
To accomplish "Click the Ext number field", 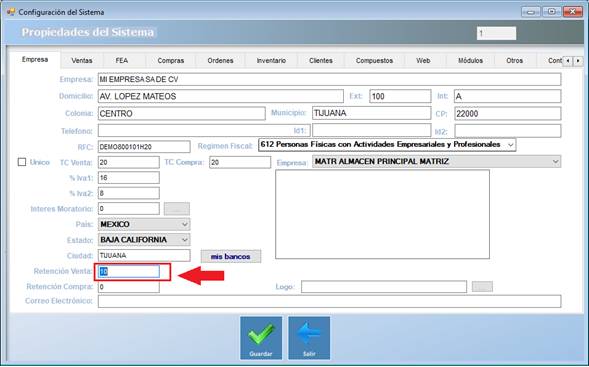I will (x=400, y=96).
